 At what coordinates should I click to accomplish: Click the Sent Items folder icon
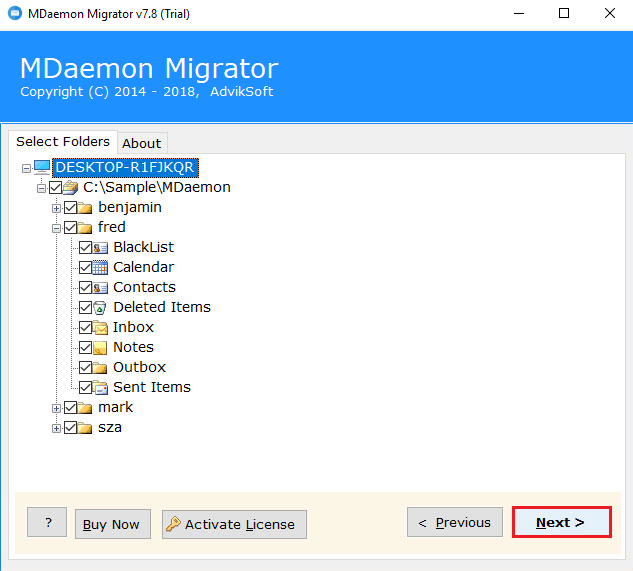[100, 388]
